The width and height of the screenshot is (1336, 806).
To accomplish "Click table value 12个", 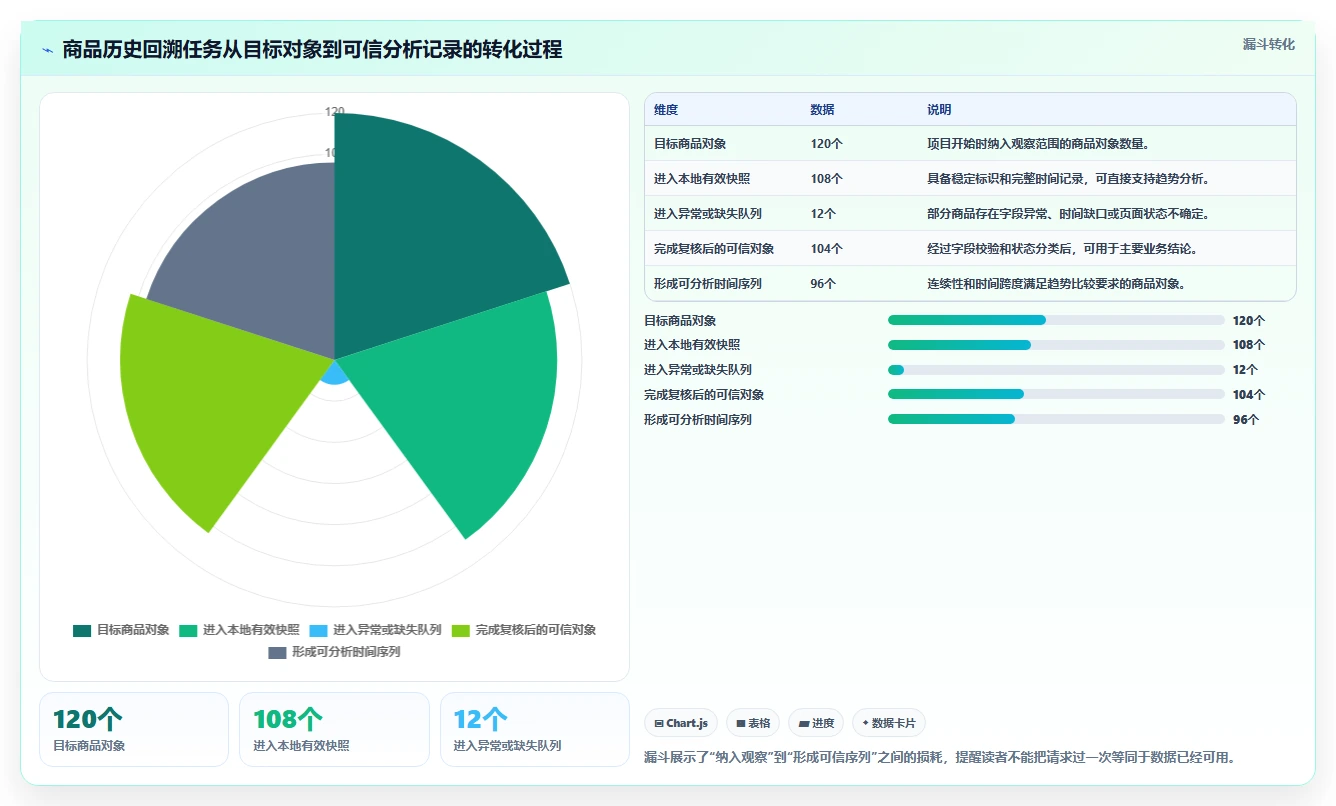I will [x=823, y=214].
